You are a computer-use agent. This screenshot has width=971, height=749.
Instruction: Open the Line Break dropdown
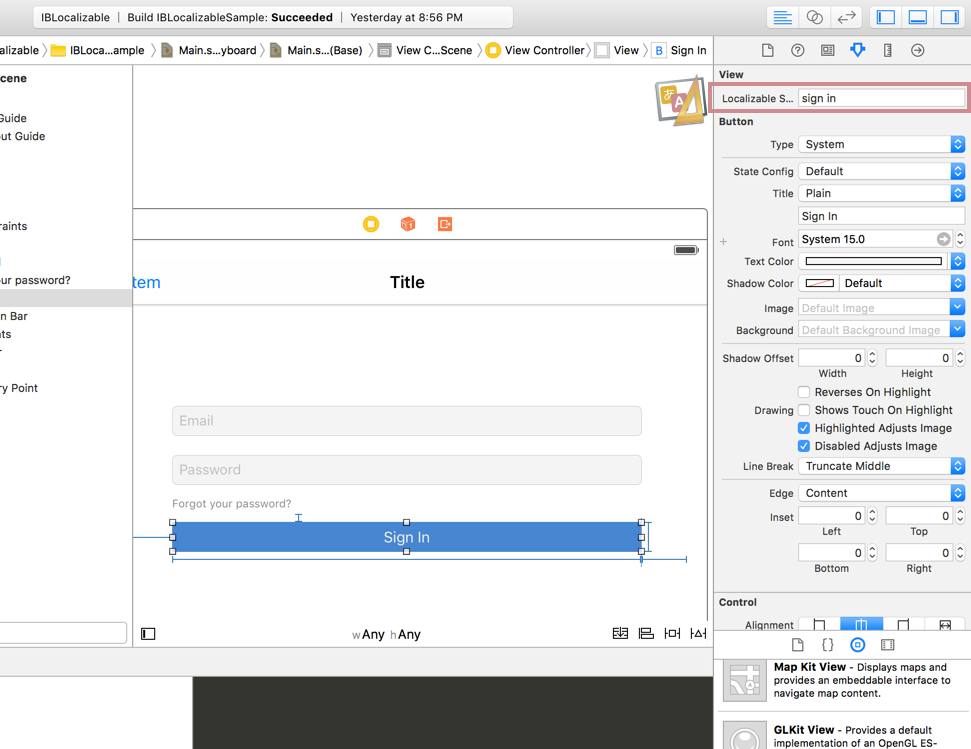(x=881, y=466)
